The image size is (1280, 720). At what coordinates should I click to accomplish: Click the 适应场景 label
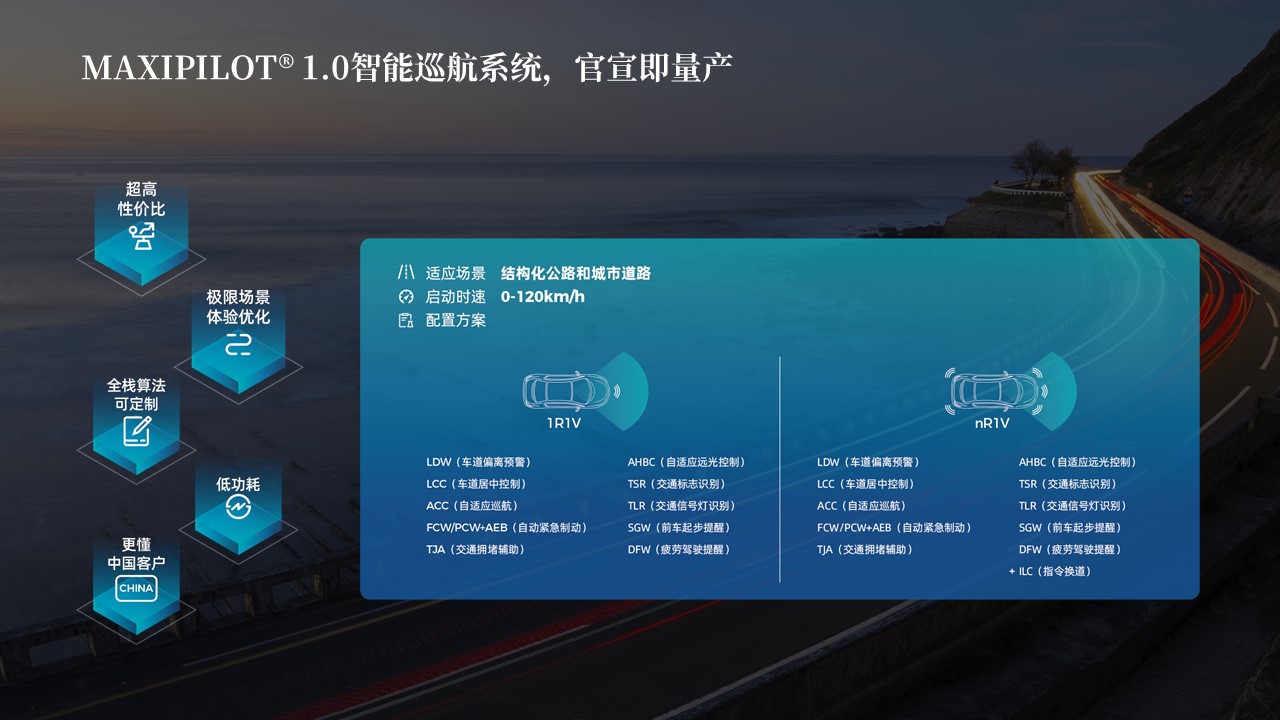pos(456,273)
